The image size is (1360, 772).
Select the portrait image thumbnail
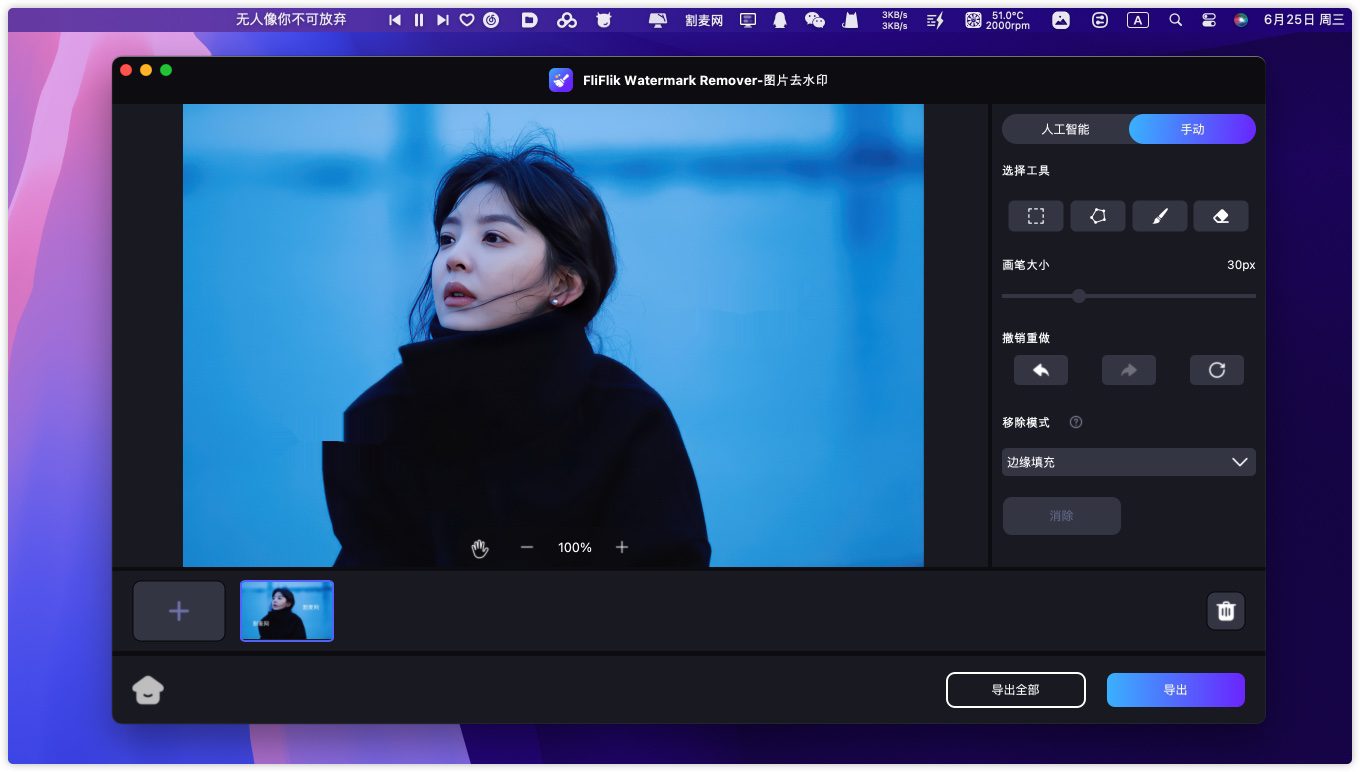(287, 611)
